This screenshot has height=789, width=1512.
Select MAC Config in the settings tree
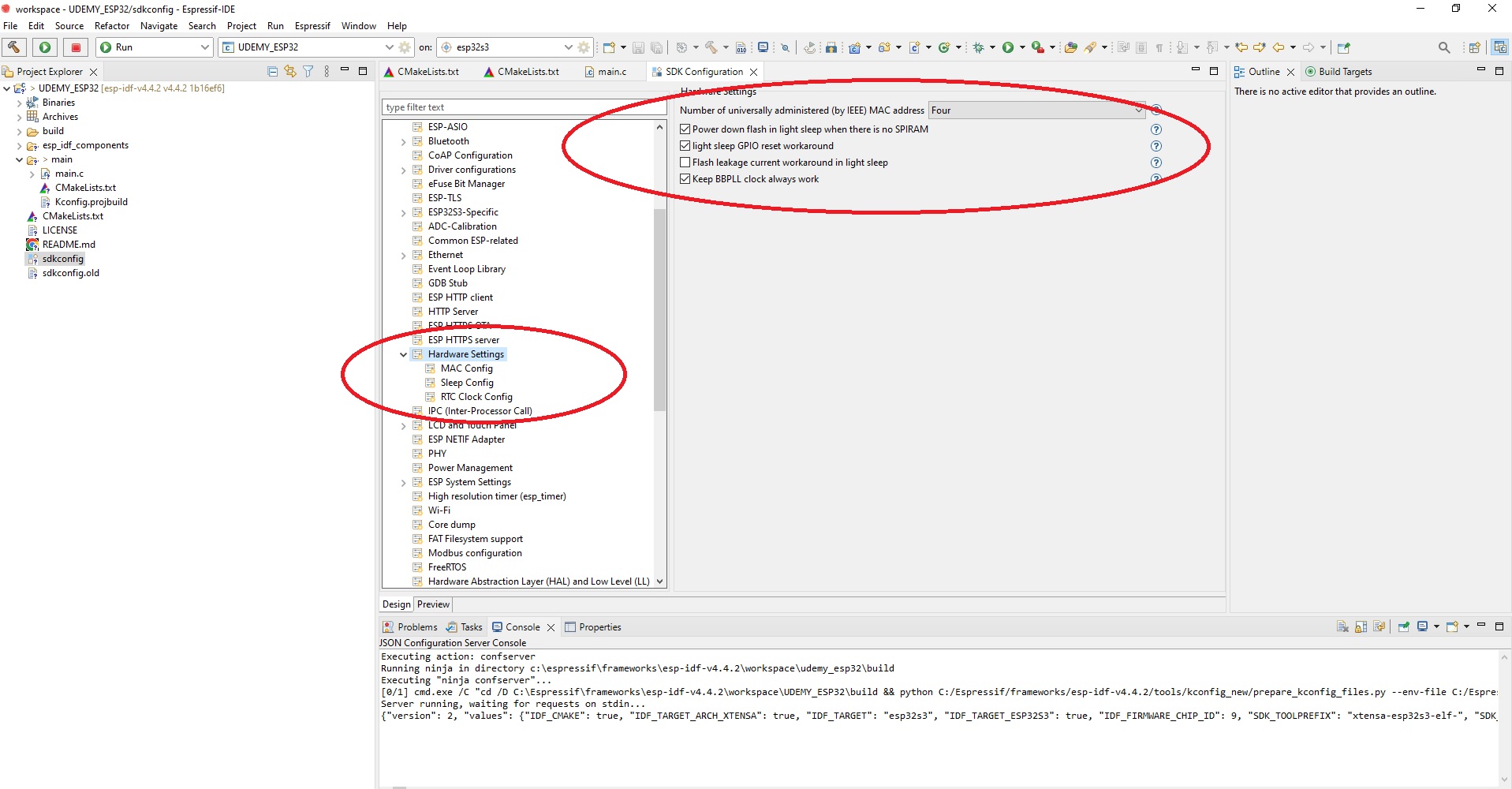[x=466, y=368]
